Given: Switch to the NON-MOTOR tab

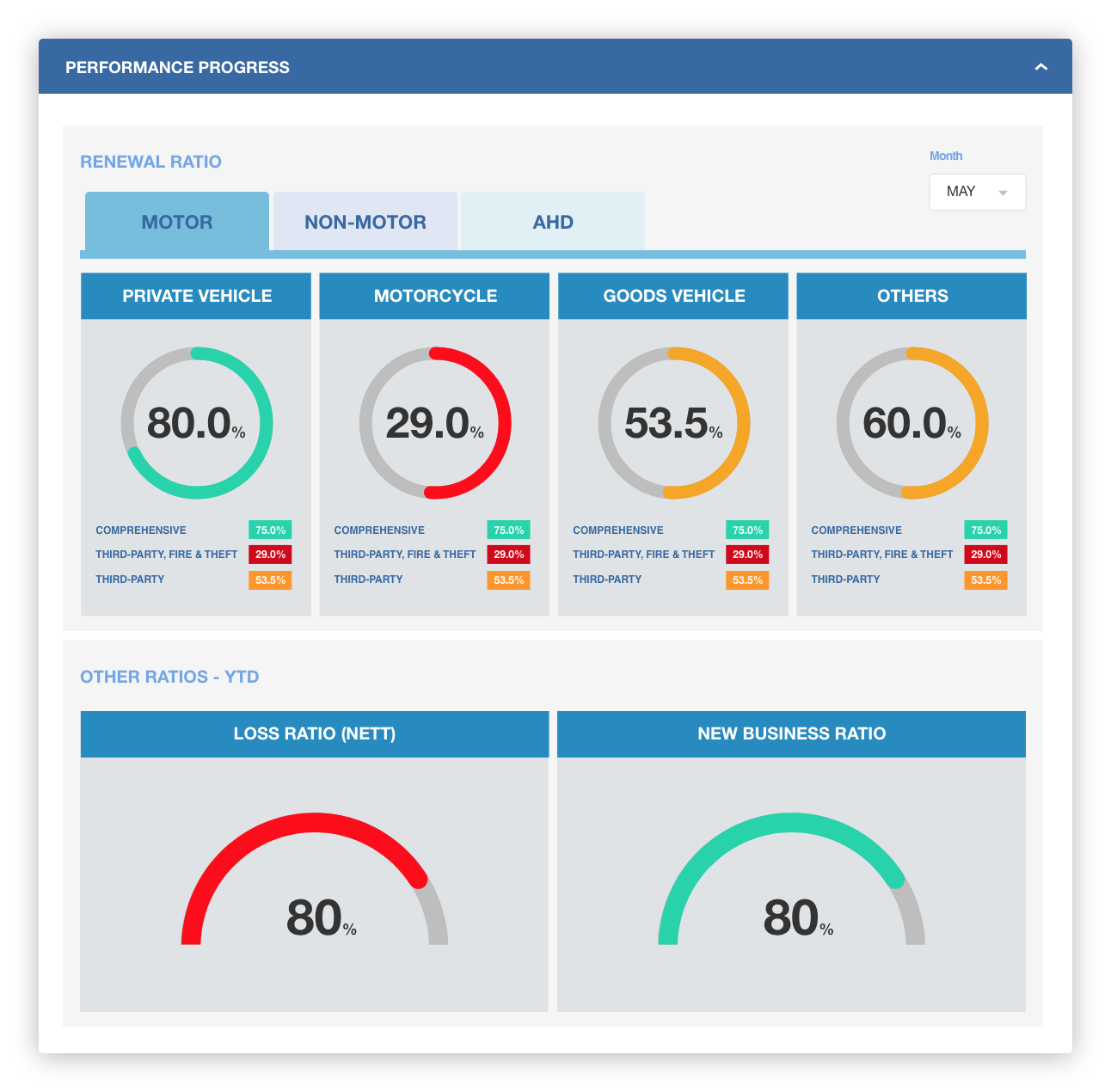Looking at the screenshot, I should point(365,222).
